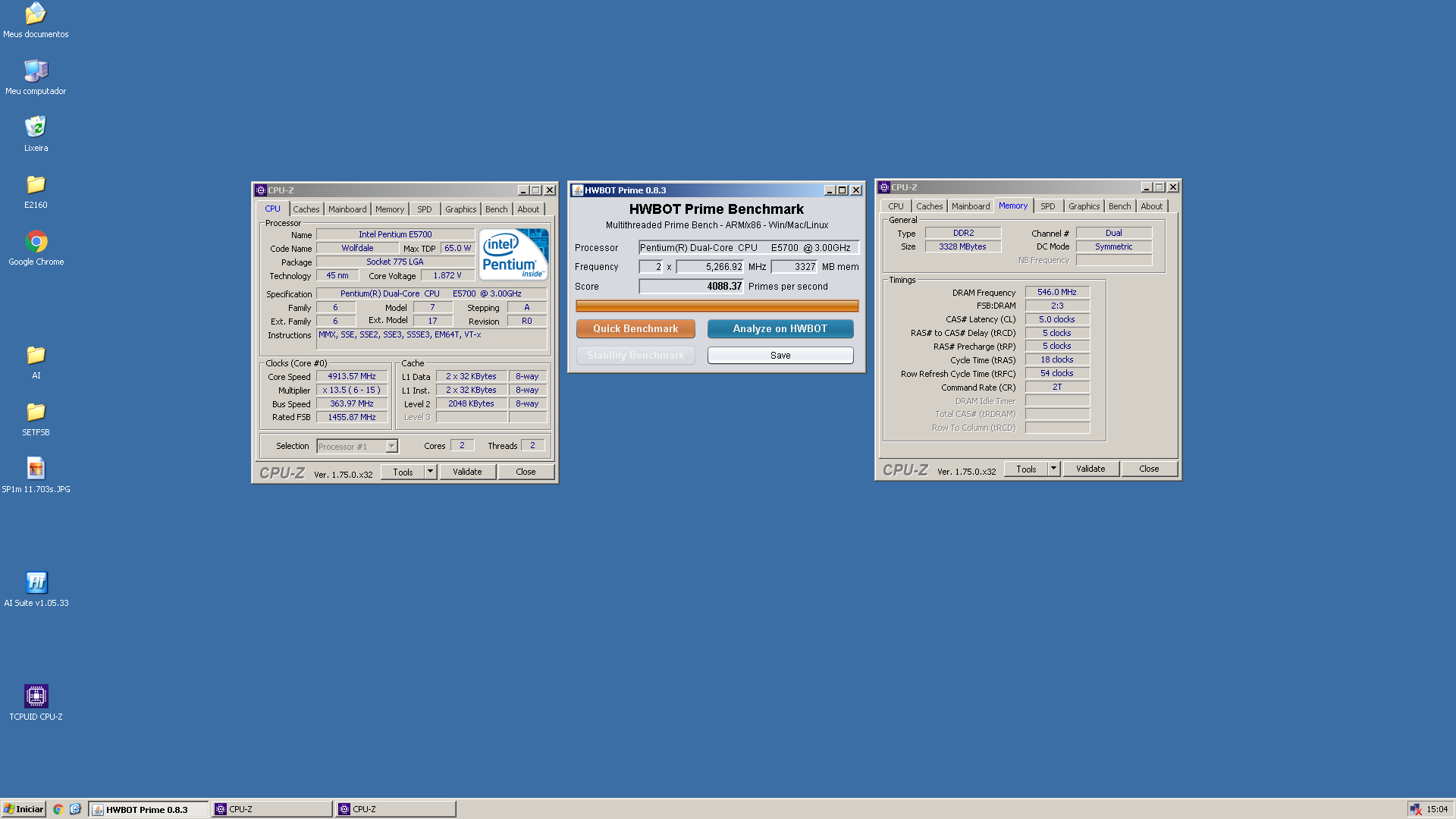Click Internet Explorer quick launch icon
Screen dimensions: 1456x819
[x=75, y=809]
